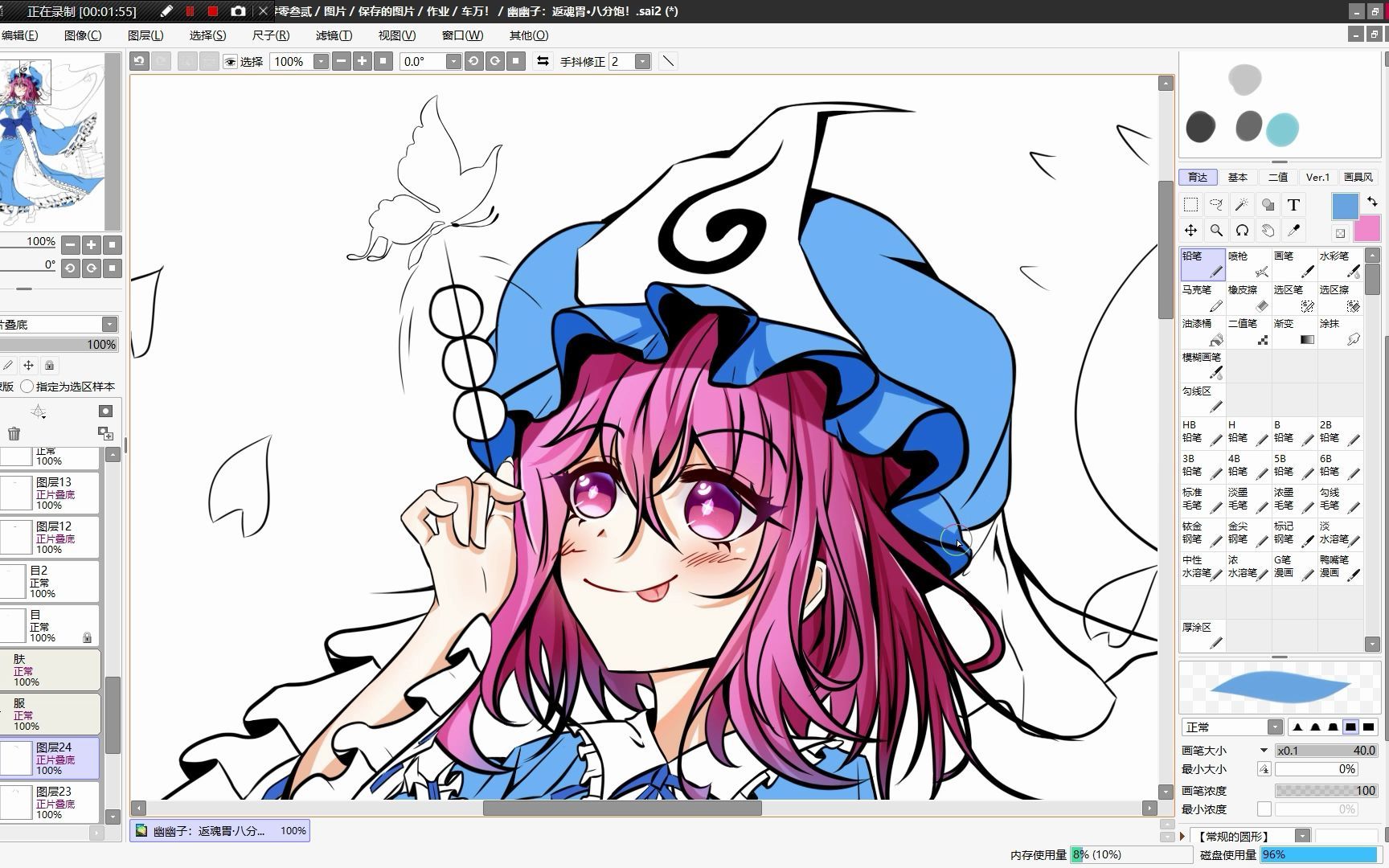
Task: Toggle the 最小浓度 checkbox
Action: coord(1264,809)
